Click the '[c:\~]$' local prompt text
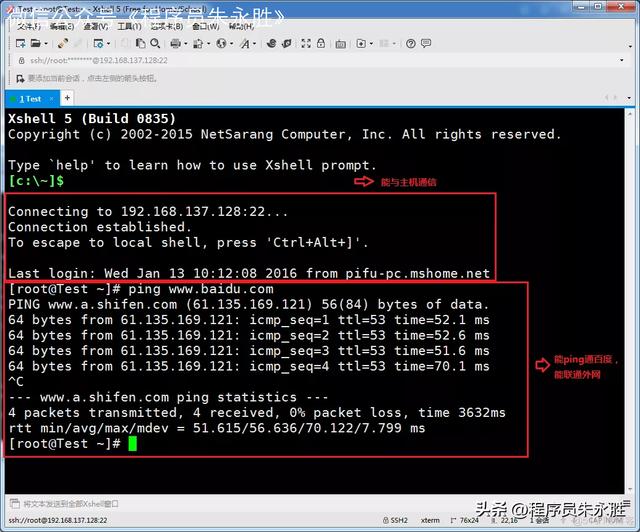Screen dimensions: 640x532 coord(36,180)
